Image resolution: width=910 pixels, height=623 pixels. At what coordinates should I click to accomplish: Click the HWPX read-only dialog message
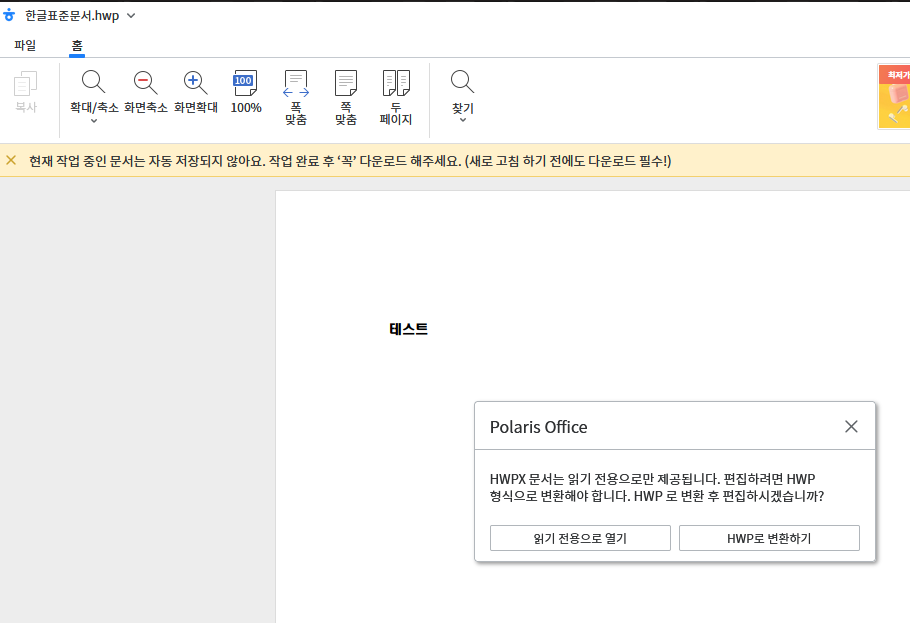click(657, 488)
